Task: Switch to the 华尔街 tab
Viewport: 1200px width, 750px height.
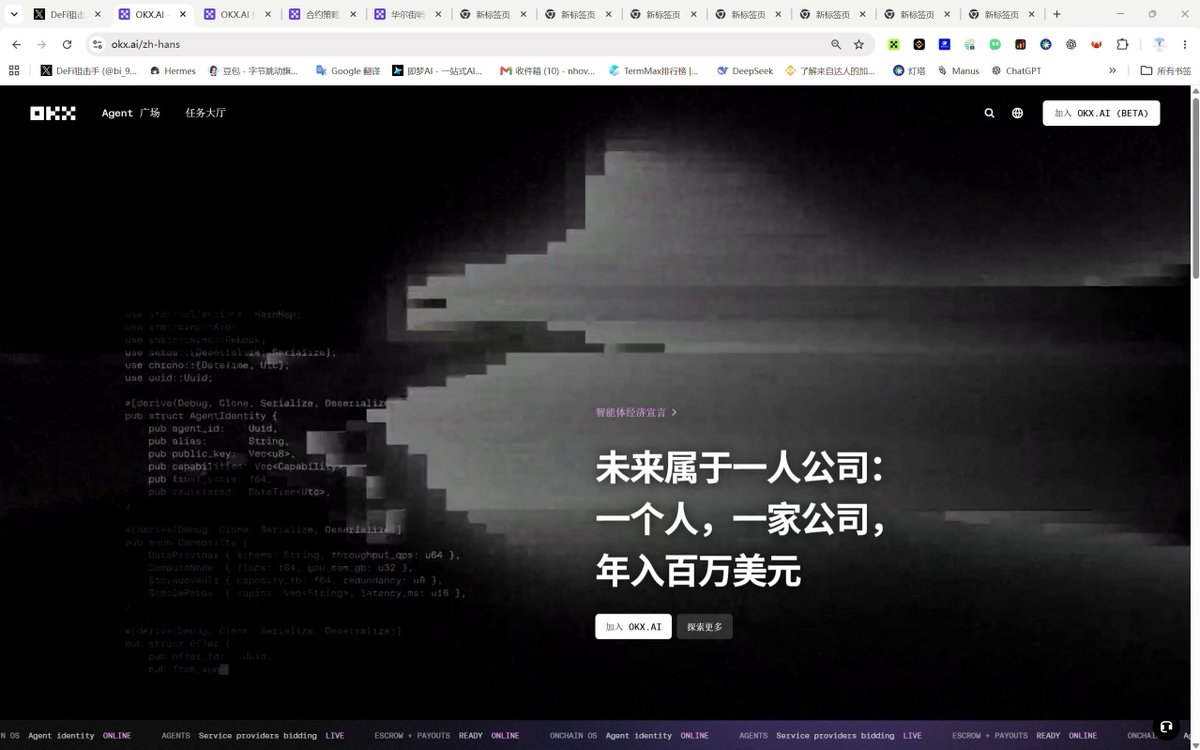Action: pyautogui.click(x=406, y=14)
